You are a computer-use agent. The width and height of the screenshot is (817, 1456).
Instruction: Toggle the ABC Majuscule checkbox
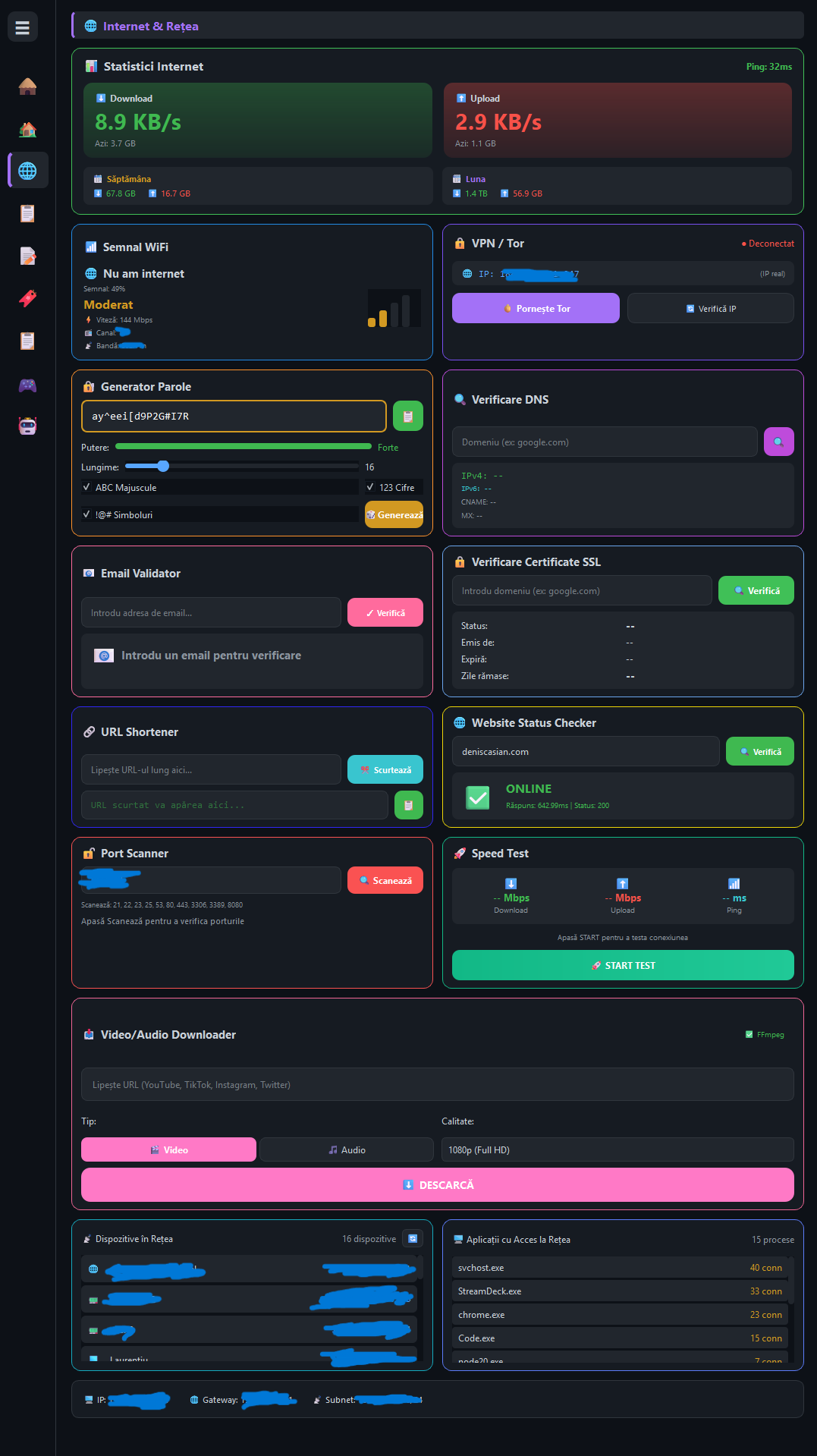(x=87, y=487)
